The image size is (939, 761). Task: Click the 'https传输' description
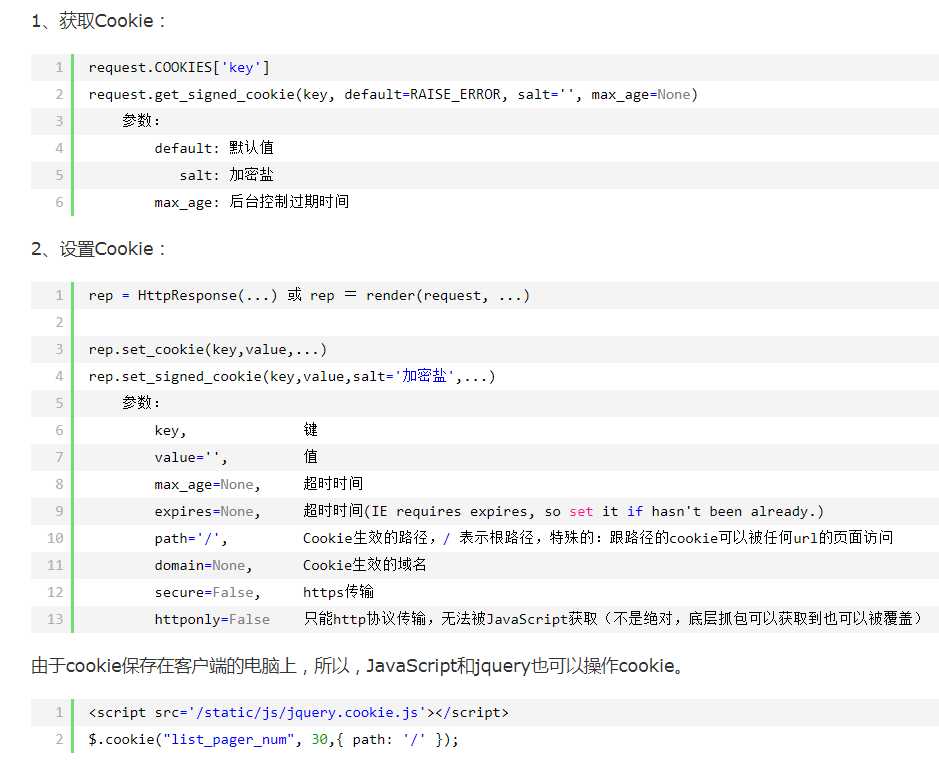(338, 592)
